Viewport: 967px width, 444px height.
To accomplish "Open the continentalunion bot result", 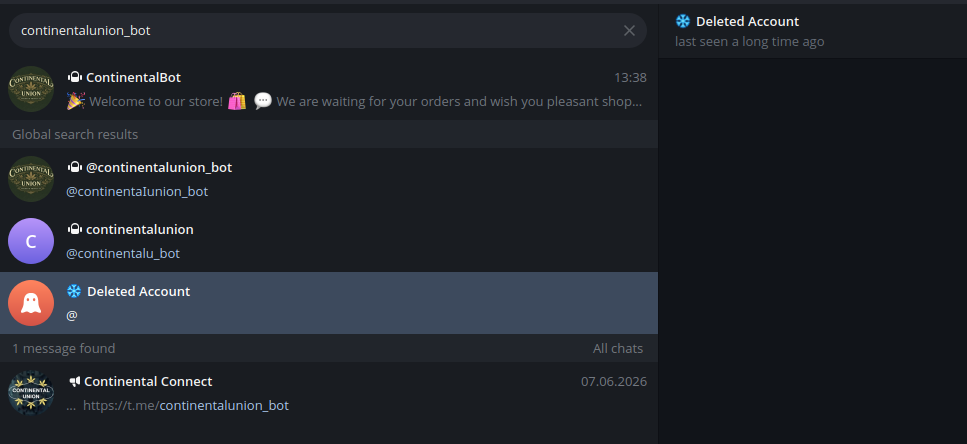I will [x=329, y=241].
